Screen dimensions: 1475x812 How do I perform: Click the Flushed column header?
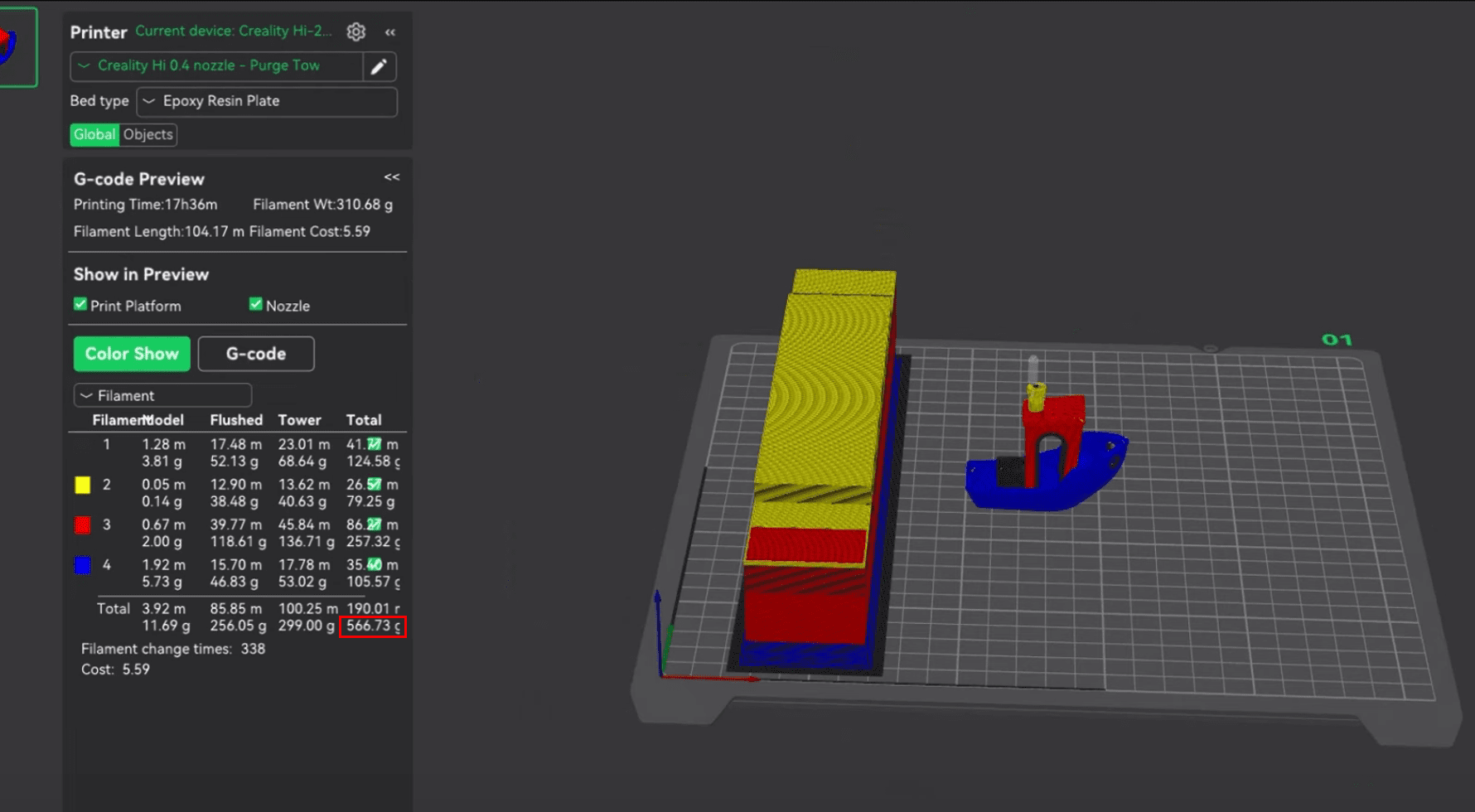tap(236, 420)
